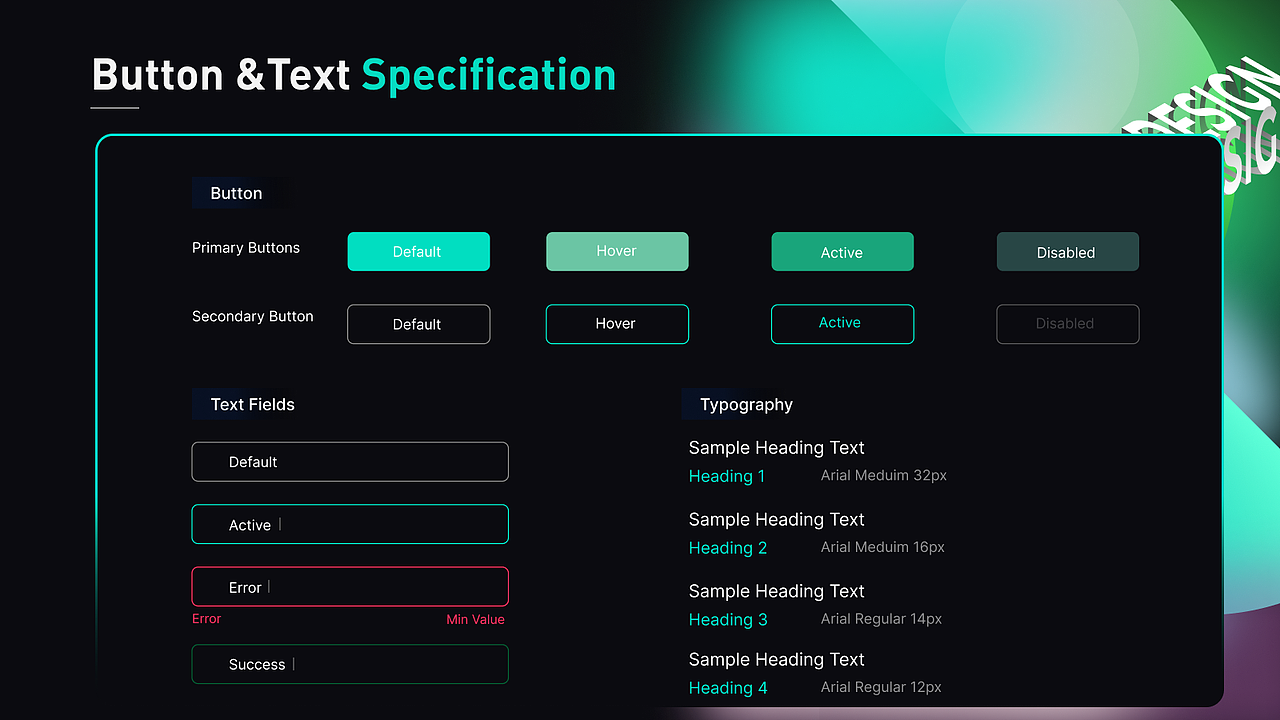Click the primary Default button
Viewport: 1280px width, 720px height.
coord(418,252)
